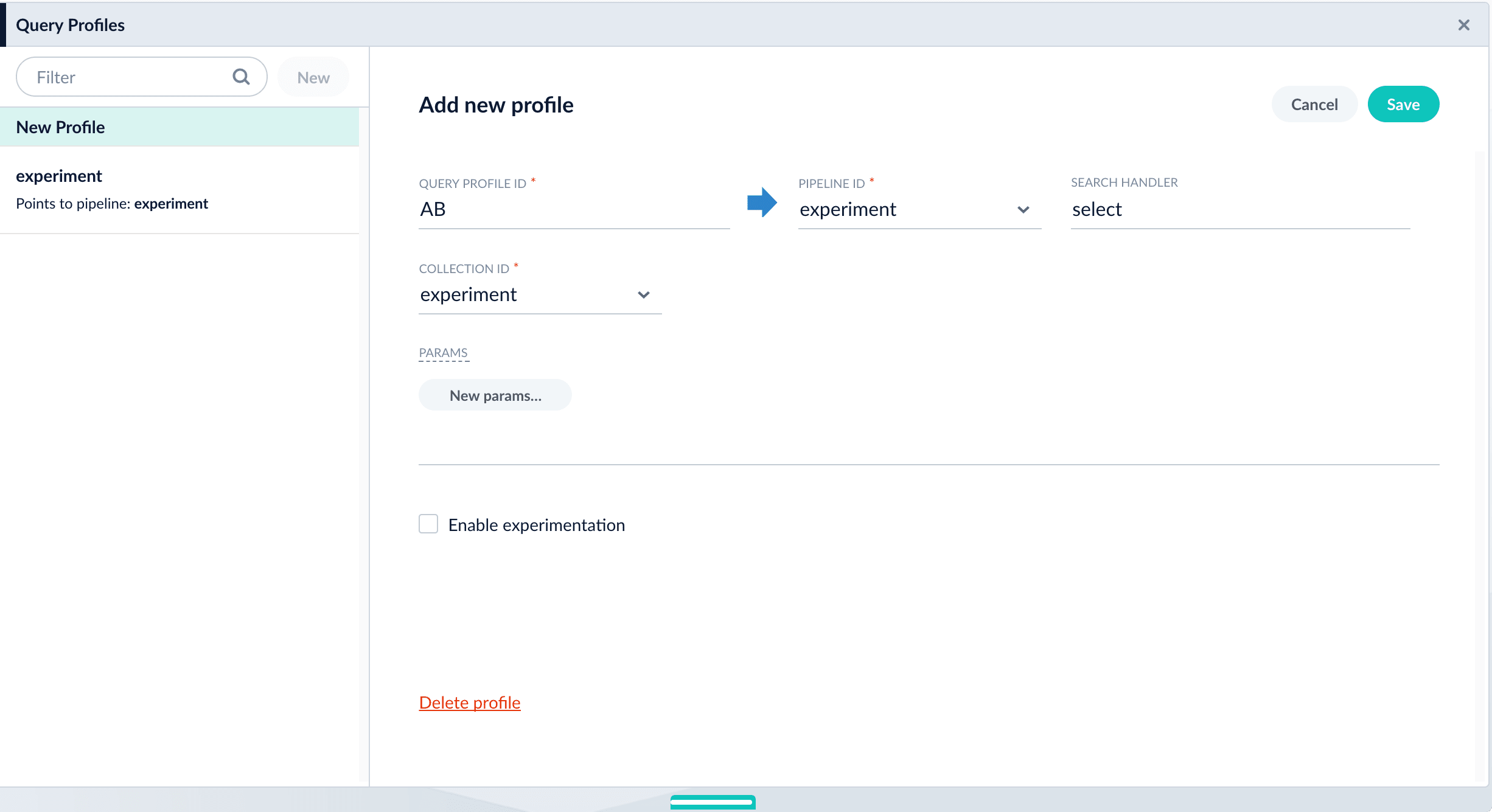
Task: Click the teal bar at bottom center
Action: [x=713, y=802]
